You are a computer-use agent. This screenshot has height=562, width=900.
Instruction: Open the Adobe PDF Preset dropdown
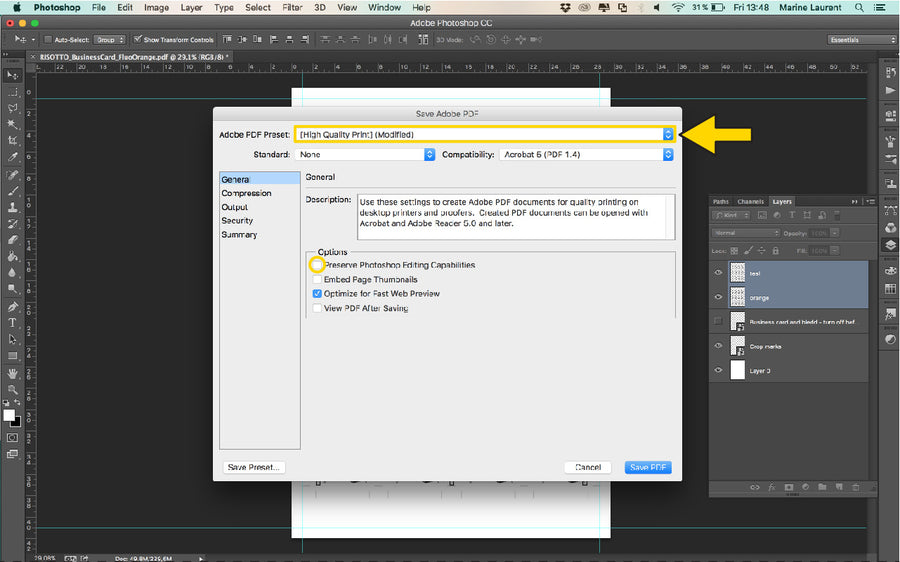pyautogui.click(x=484, y=134)
